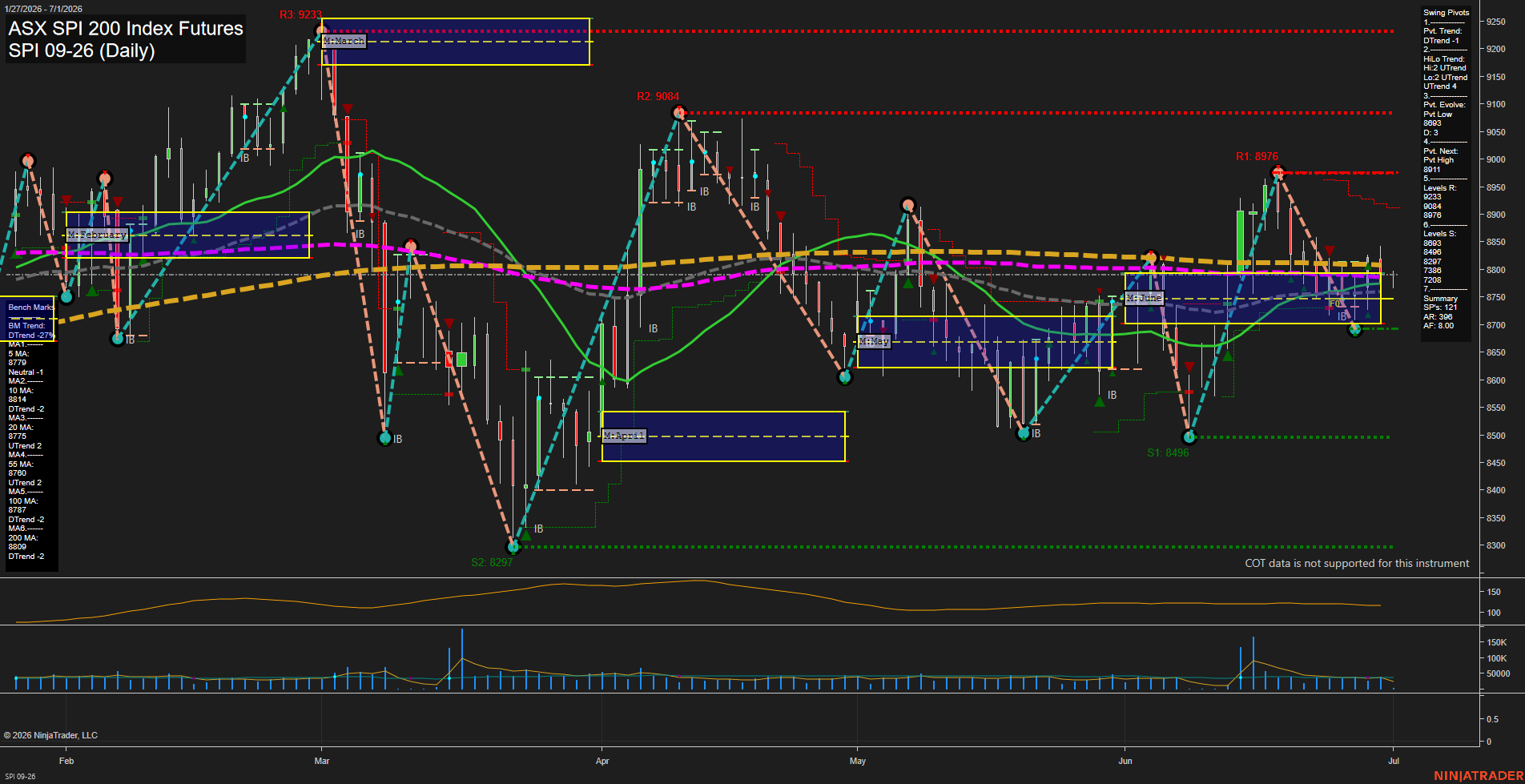Select the M:February monthly range tag
Screen dimensions: 1525x784
(x=97, y=235)
